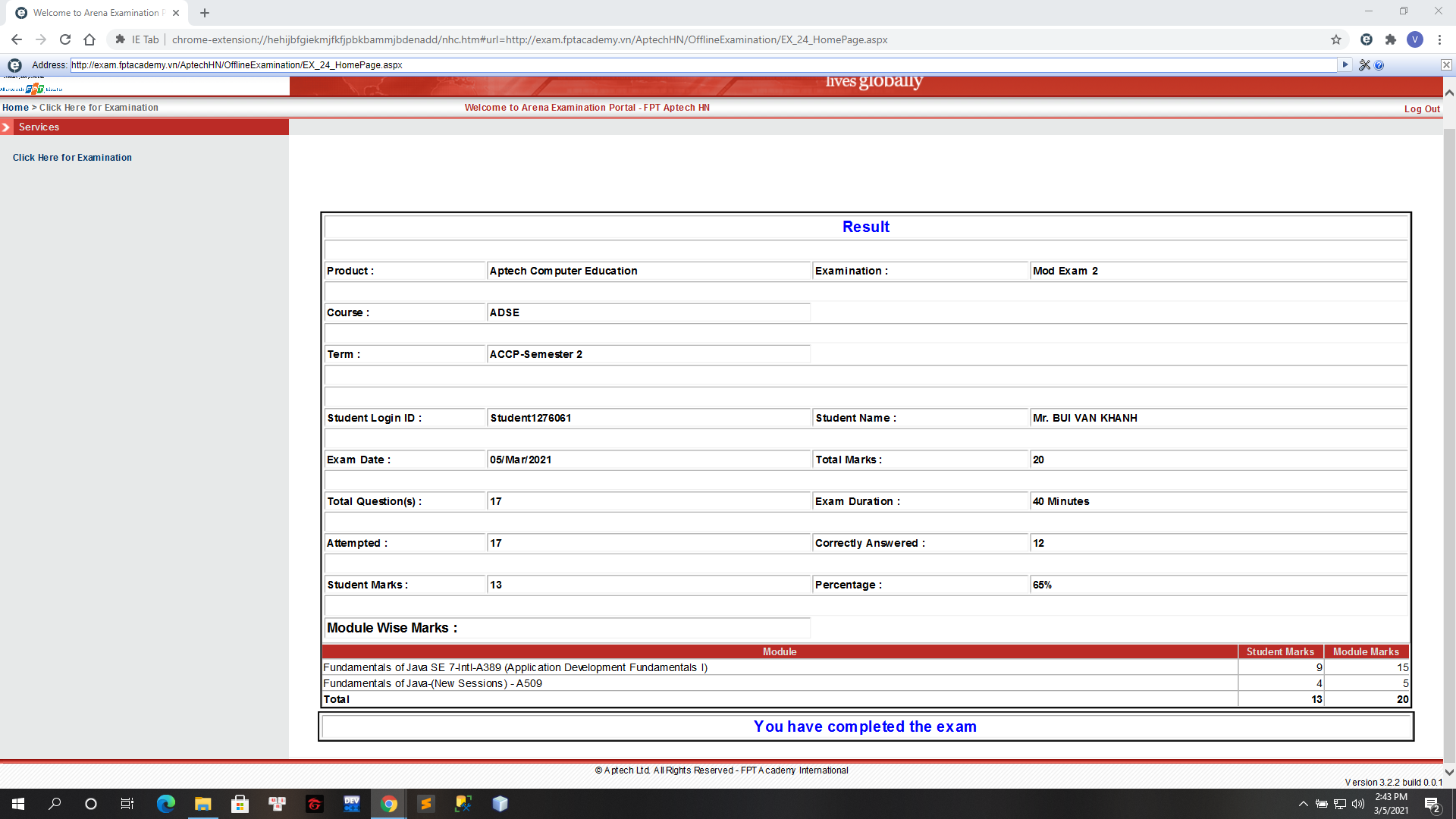Image resolution: width=1456 pixels, height=819 pixels.
Task: Close the IE Tab address bar
Action: coord(1446,65)
